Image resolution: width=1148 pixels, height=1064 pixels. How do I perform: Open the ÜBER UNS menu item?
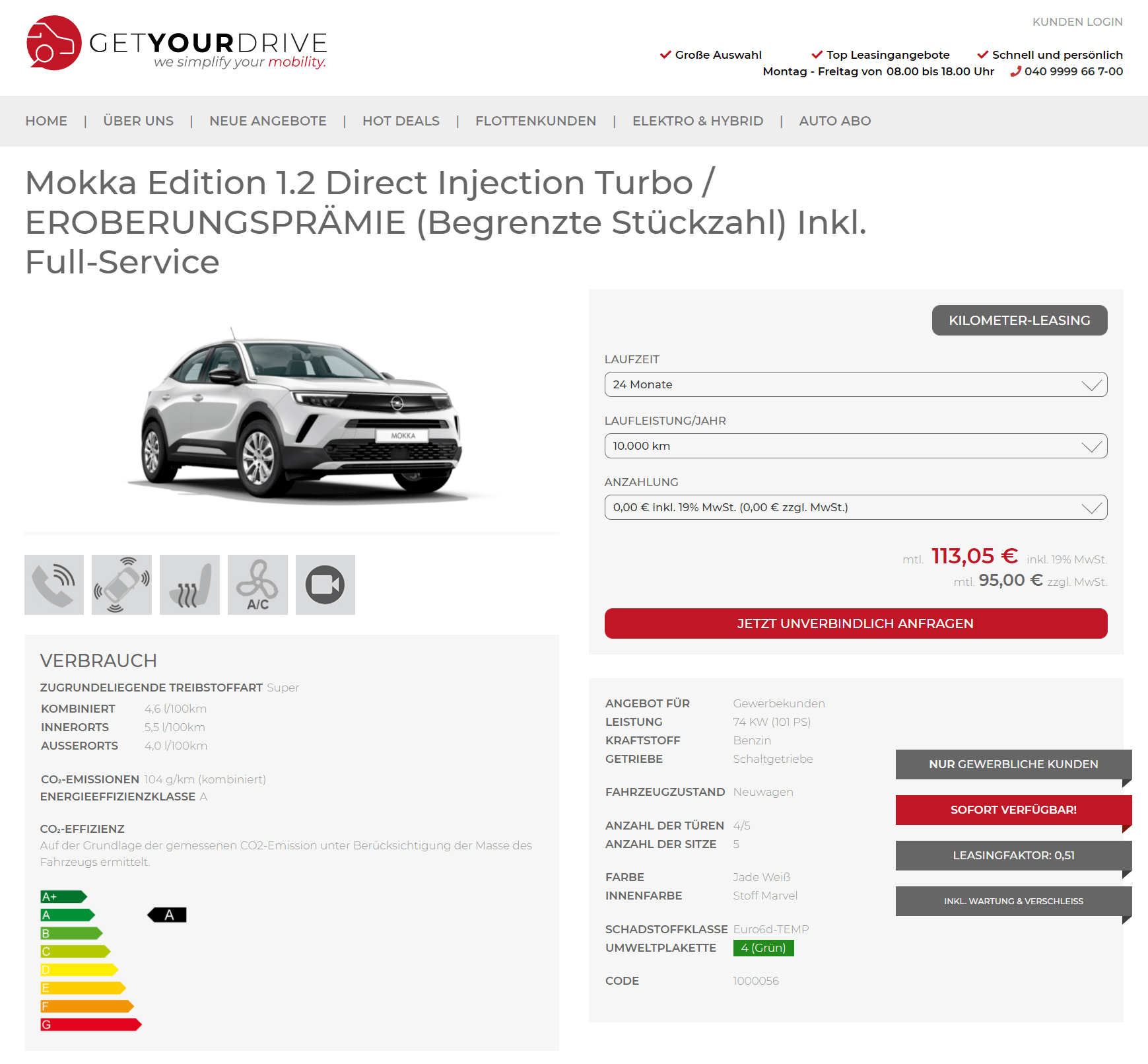(x=139, y=121)
